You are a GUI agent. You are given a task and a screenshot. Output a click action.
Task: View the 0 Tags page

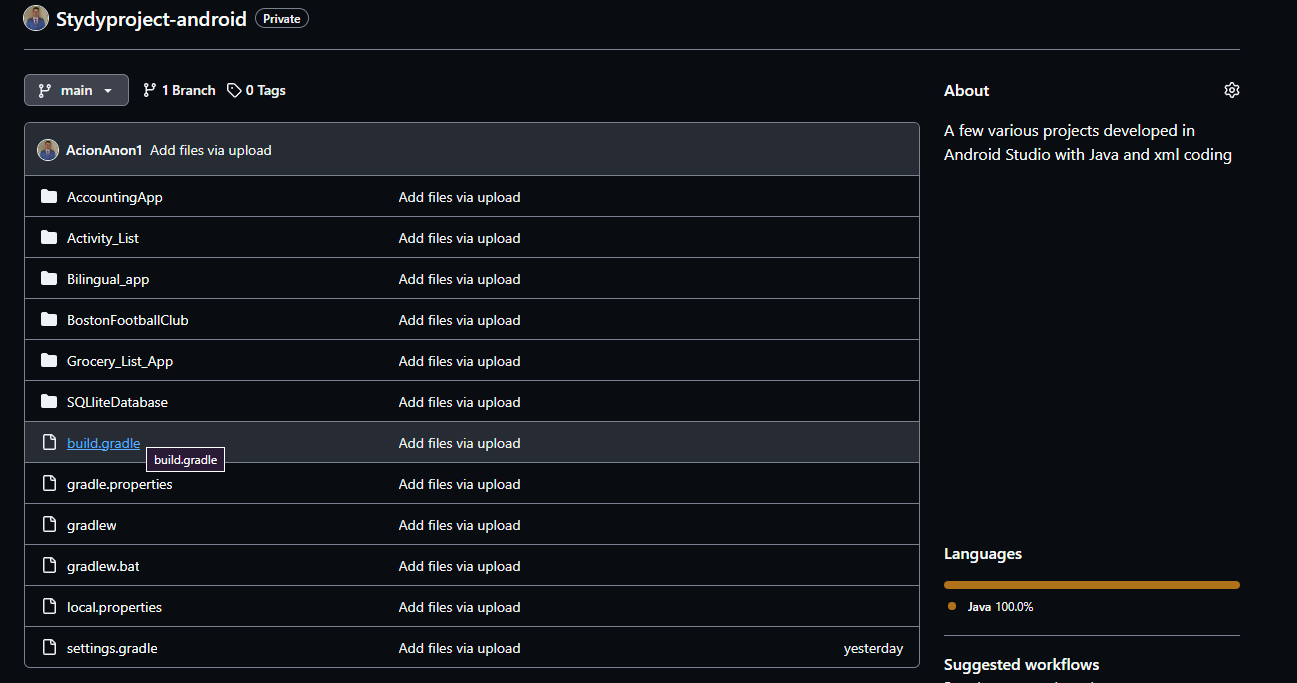click(256, 90)
